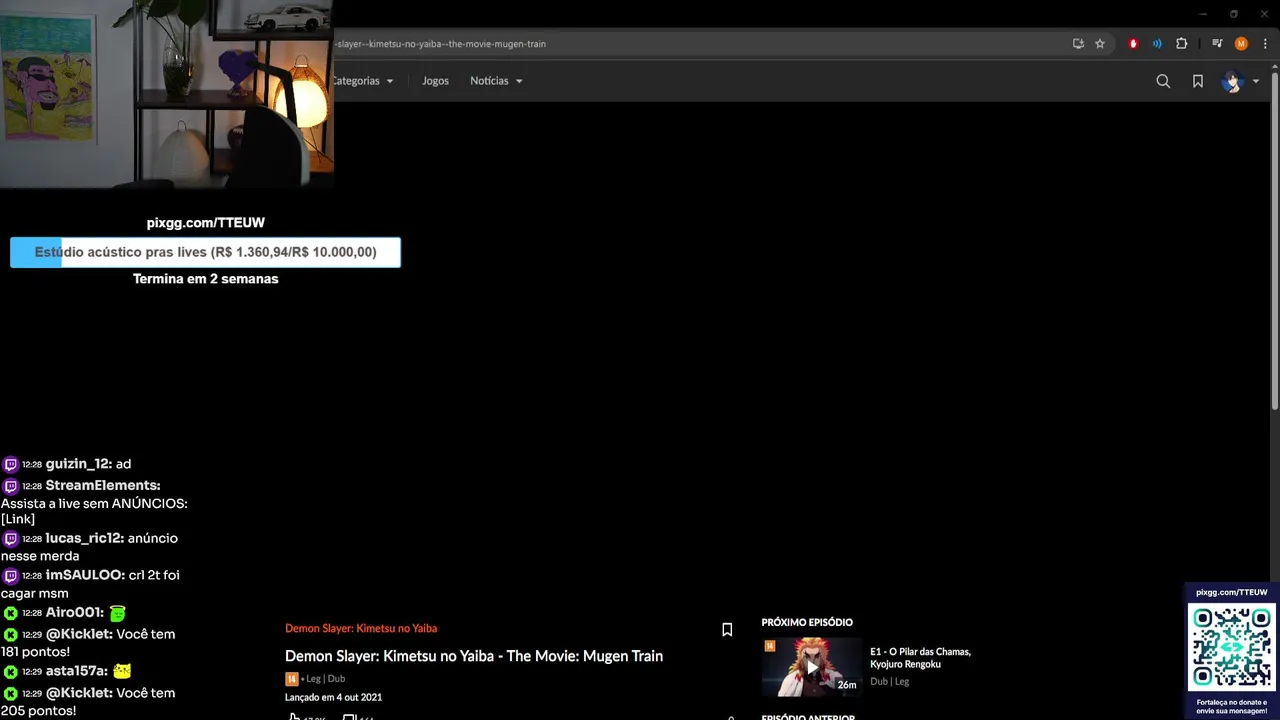Click imSAULOO chat username
The image size is (1280, 720).
[x=85, y=575]
